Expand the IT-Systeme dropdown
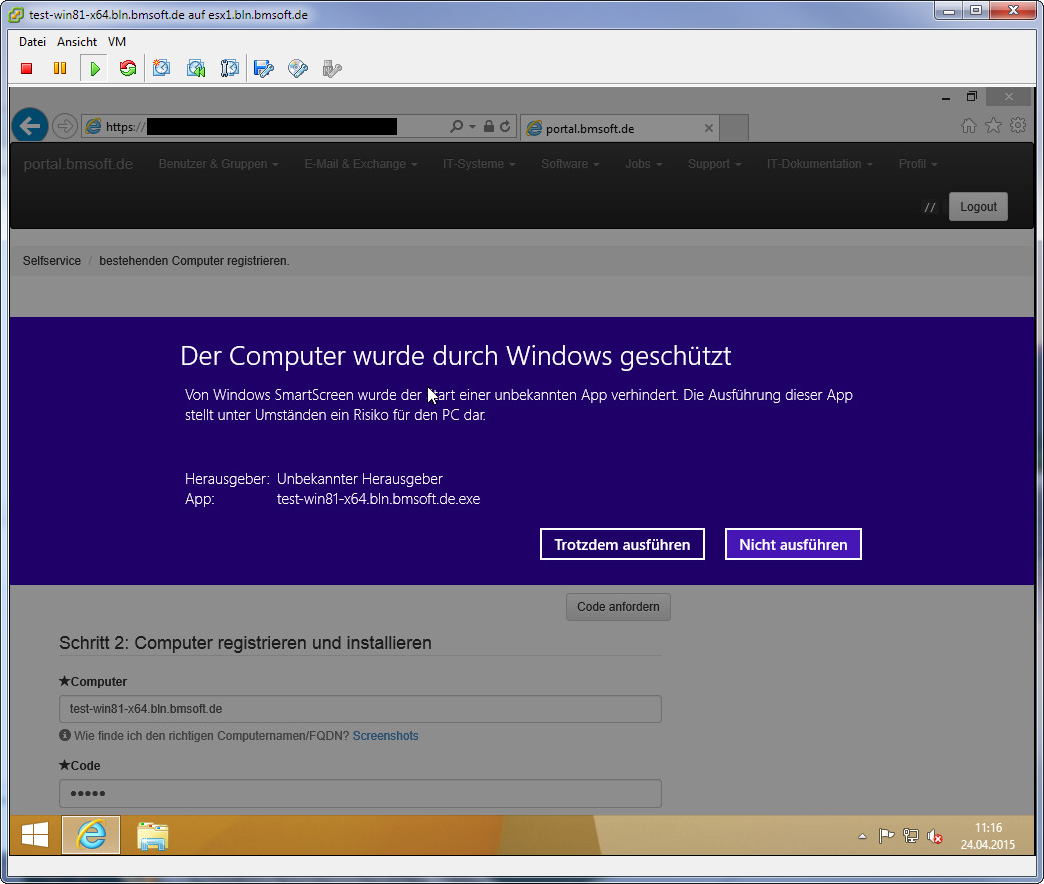This screenshot has width=1044, height=884. click(479, 164)
